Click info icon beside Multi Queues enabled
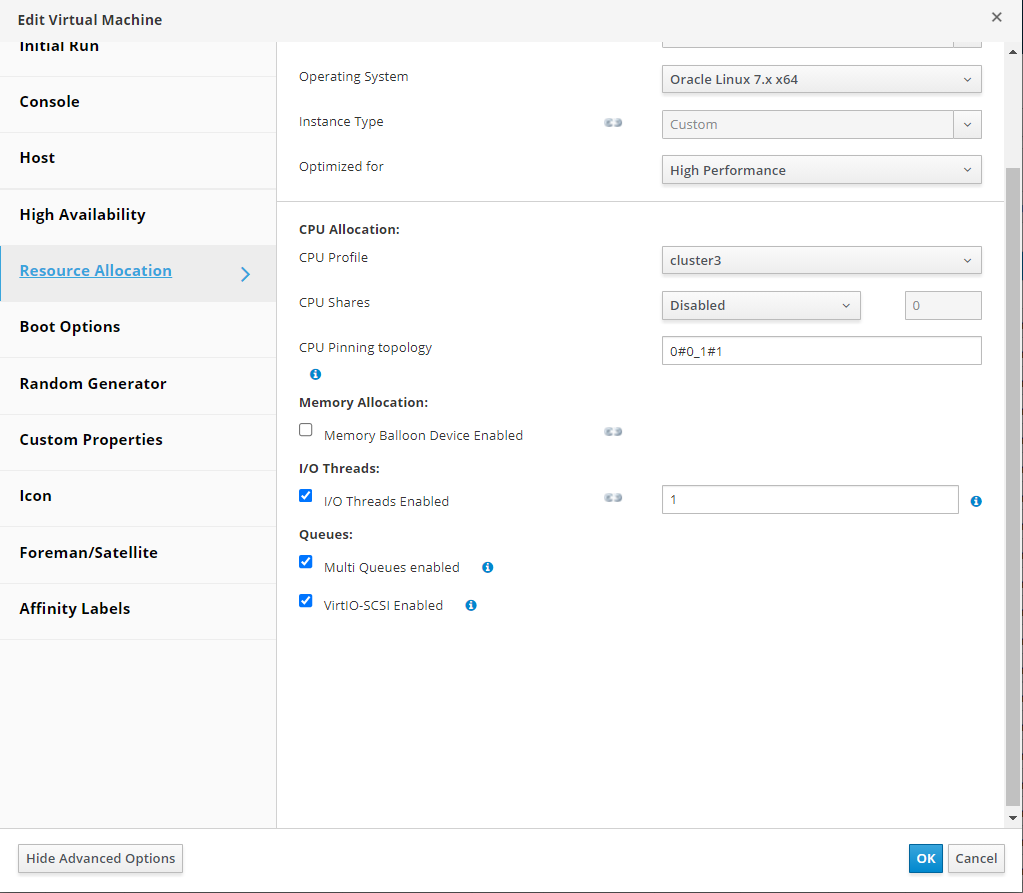 point(488,567)
